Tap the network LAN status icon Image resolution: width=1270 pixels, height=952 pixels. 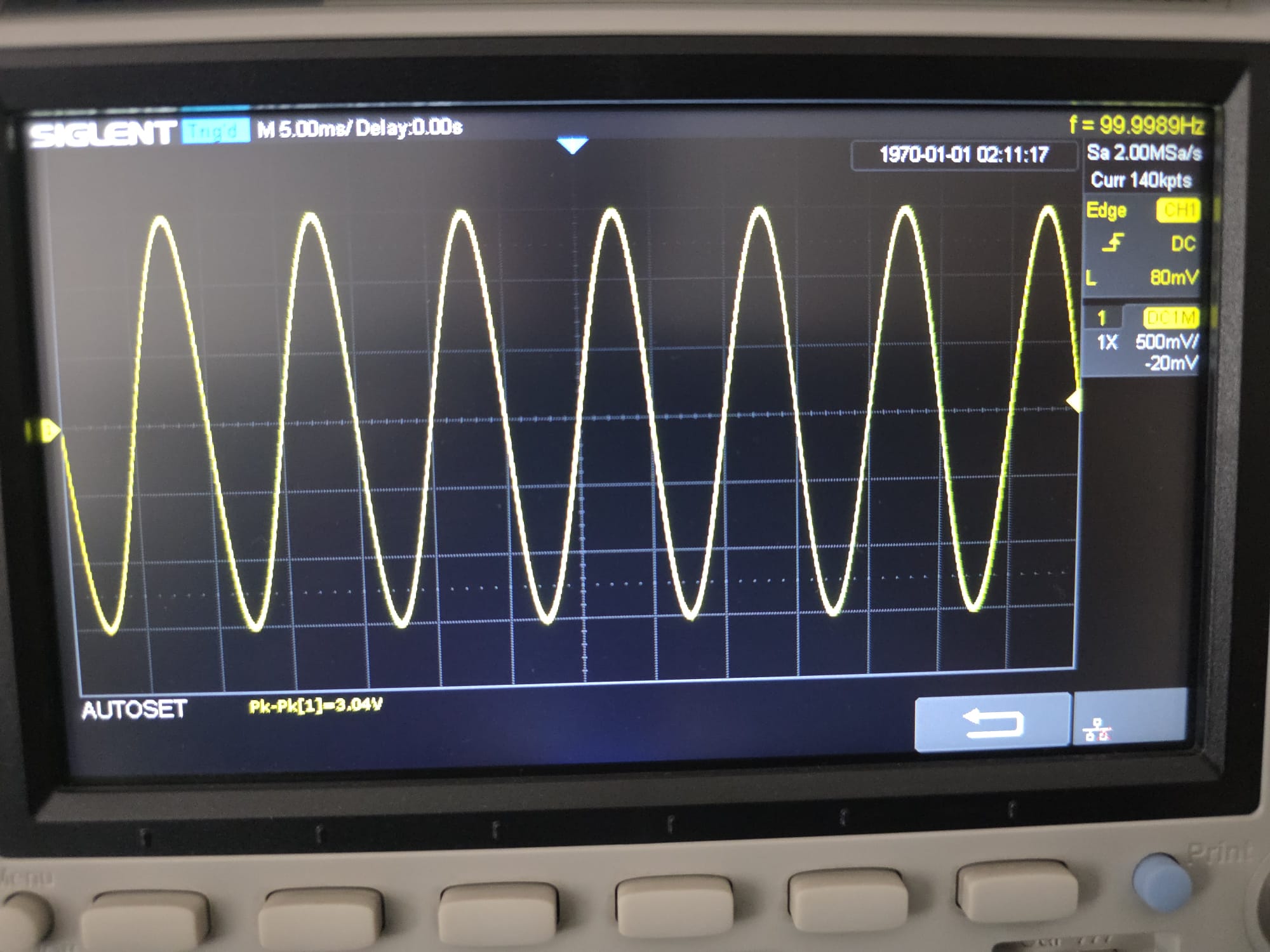(1098, 731)
